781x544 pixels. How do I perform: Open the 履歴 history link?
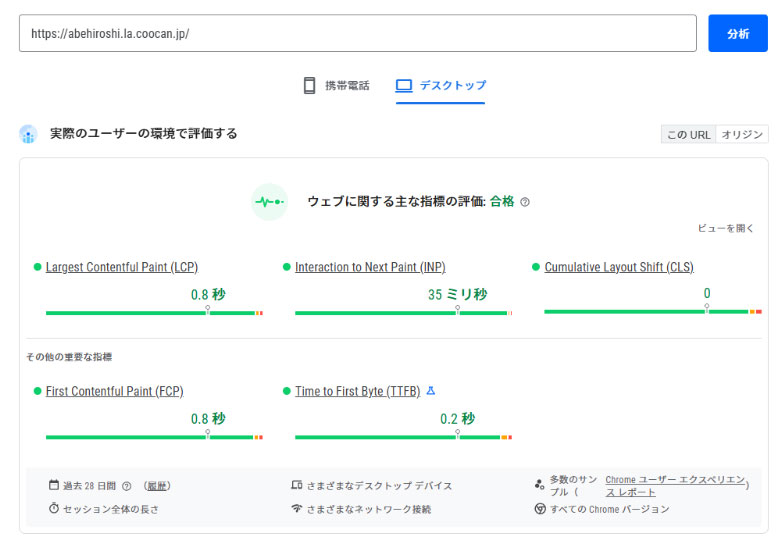click(157, 486)
